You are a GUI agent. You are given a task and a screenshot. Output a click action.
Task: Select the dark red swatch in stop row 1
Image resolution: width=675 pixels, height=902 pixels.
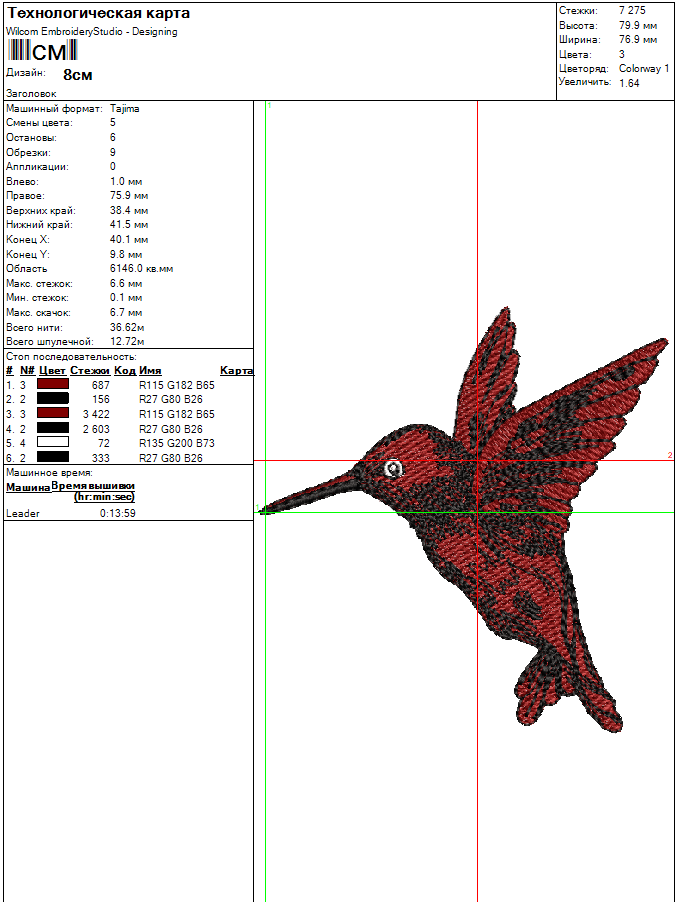(52, 385)
